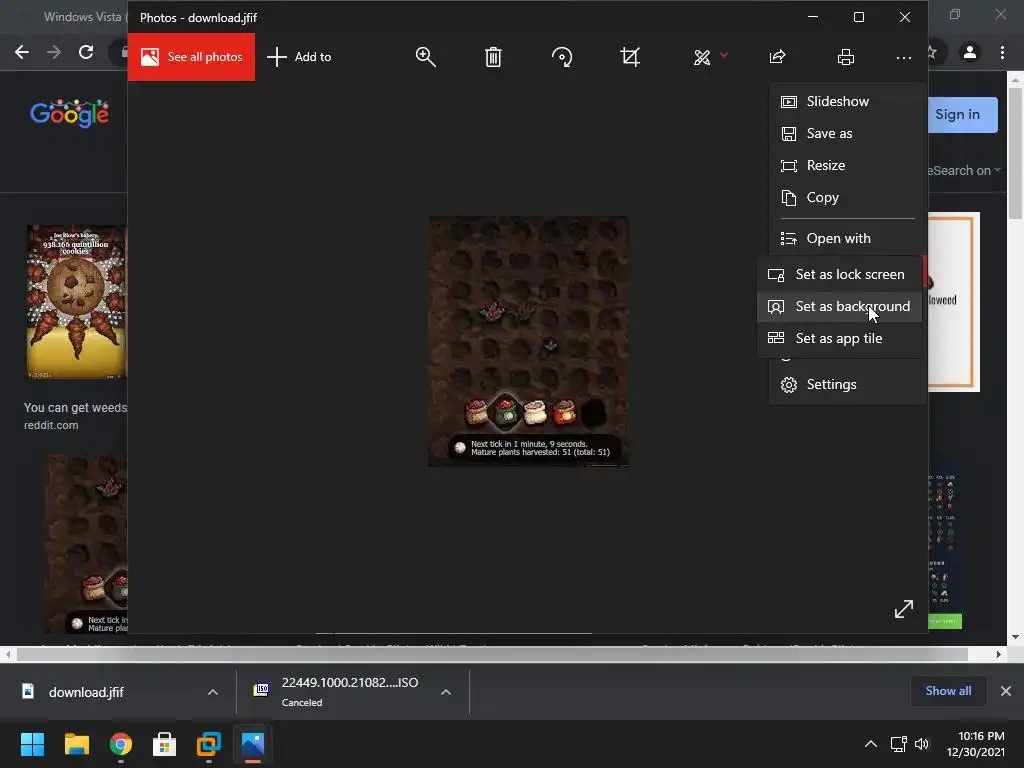Select Slideshow from the menu
The width and height of the screenshot is (1024, 768).
847,101
